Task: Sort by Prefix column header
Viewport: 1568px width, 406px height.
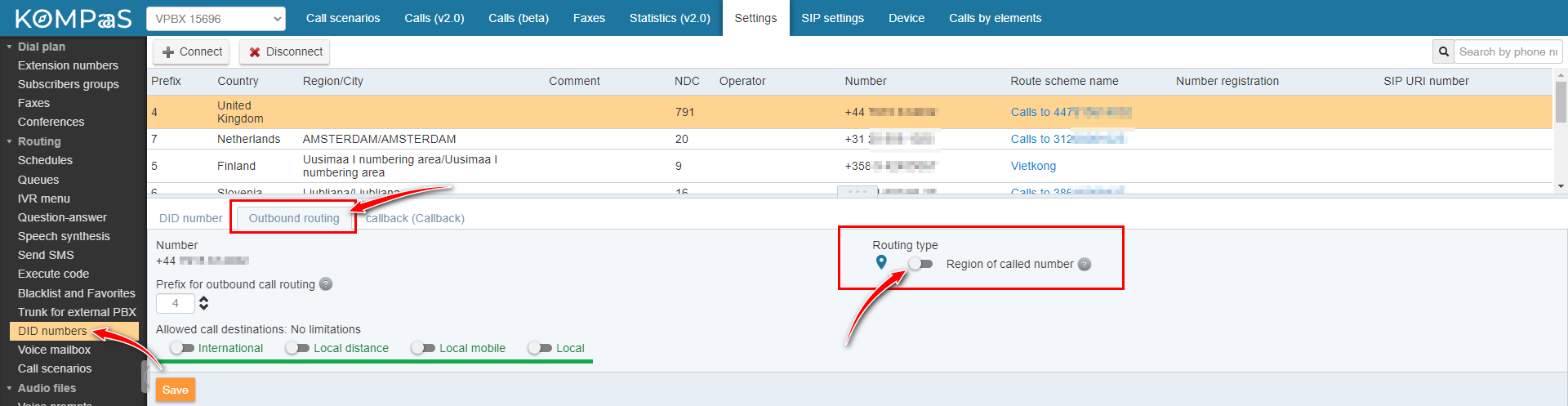Action: [166, 81]
